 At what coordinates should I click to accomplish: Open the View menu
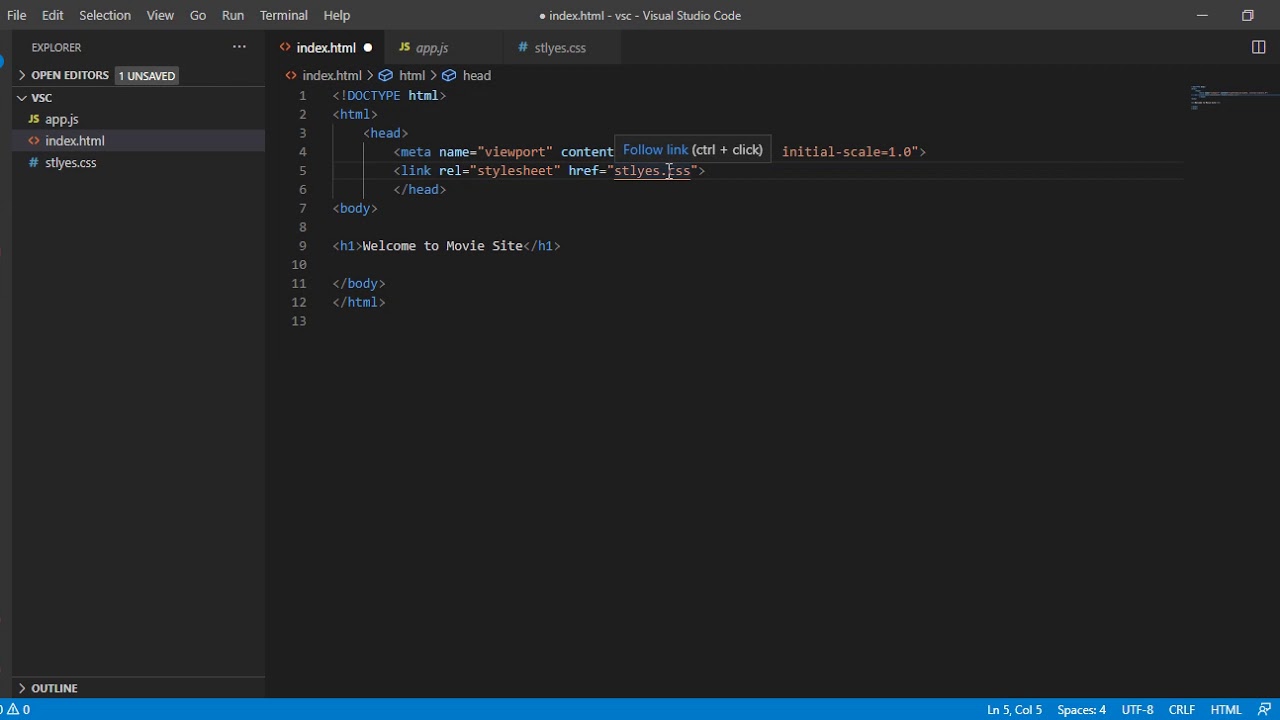pos(160,15)
